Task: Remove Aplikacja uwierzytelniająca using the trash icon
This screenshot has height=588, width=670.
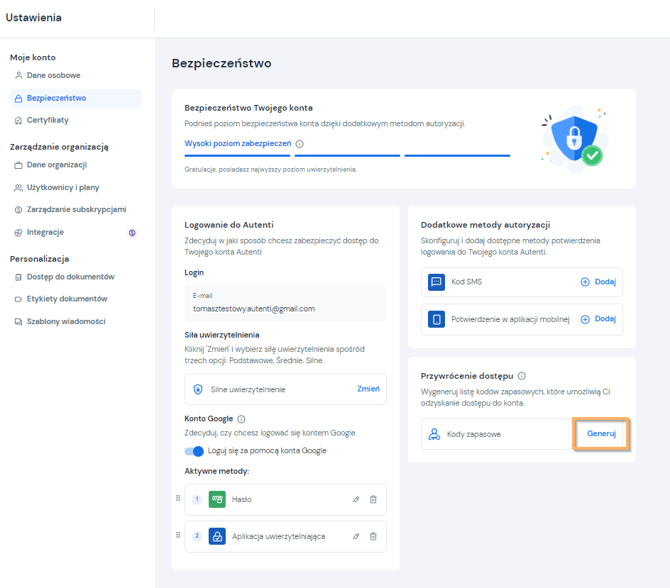Action: (373, 536)
